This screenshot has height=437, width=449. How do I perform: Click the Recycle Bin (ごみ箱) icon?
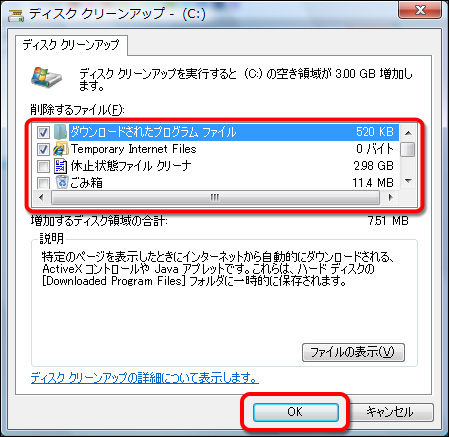[x=62, y=182]
